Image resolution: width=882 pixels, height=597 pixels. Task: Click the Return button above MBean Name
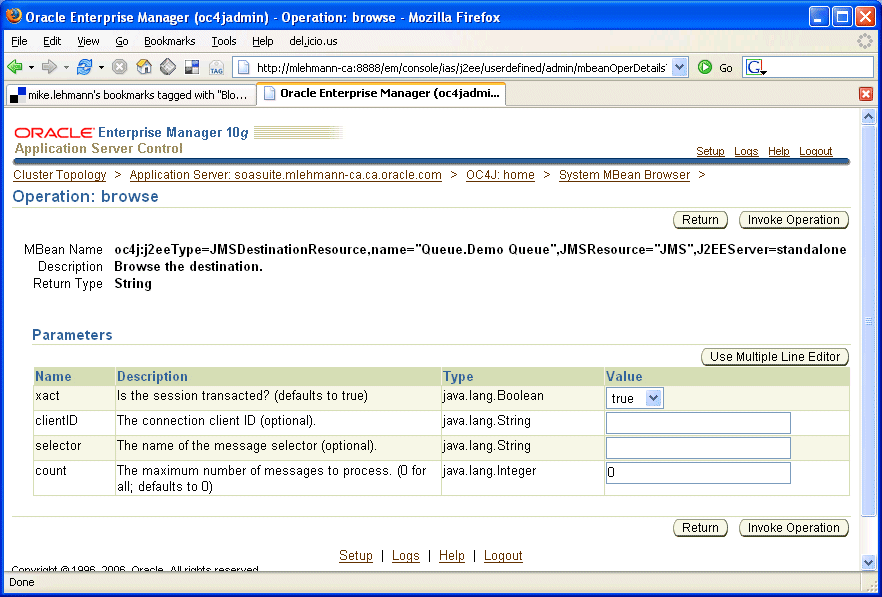(x=700, y=220)
